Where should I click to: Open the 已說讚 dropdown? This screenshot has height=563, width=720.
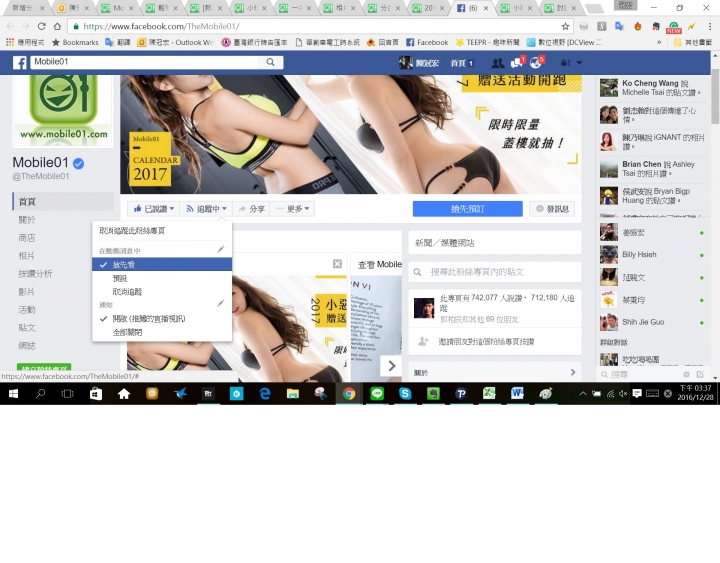coord(153,209)
